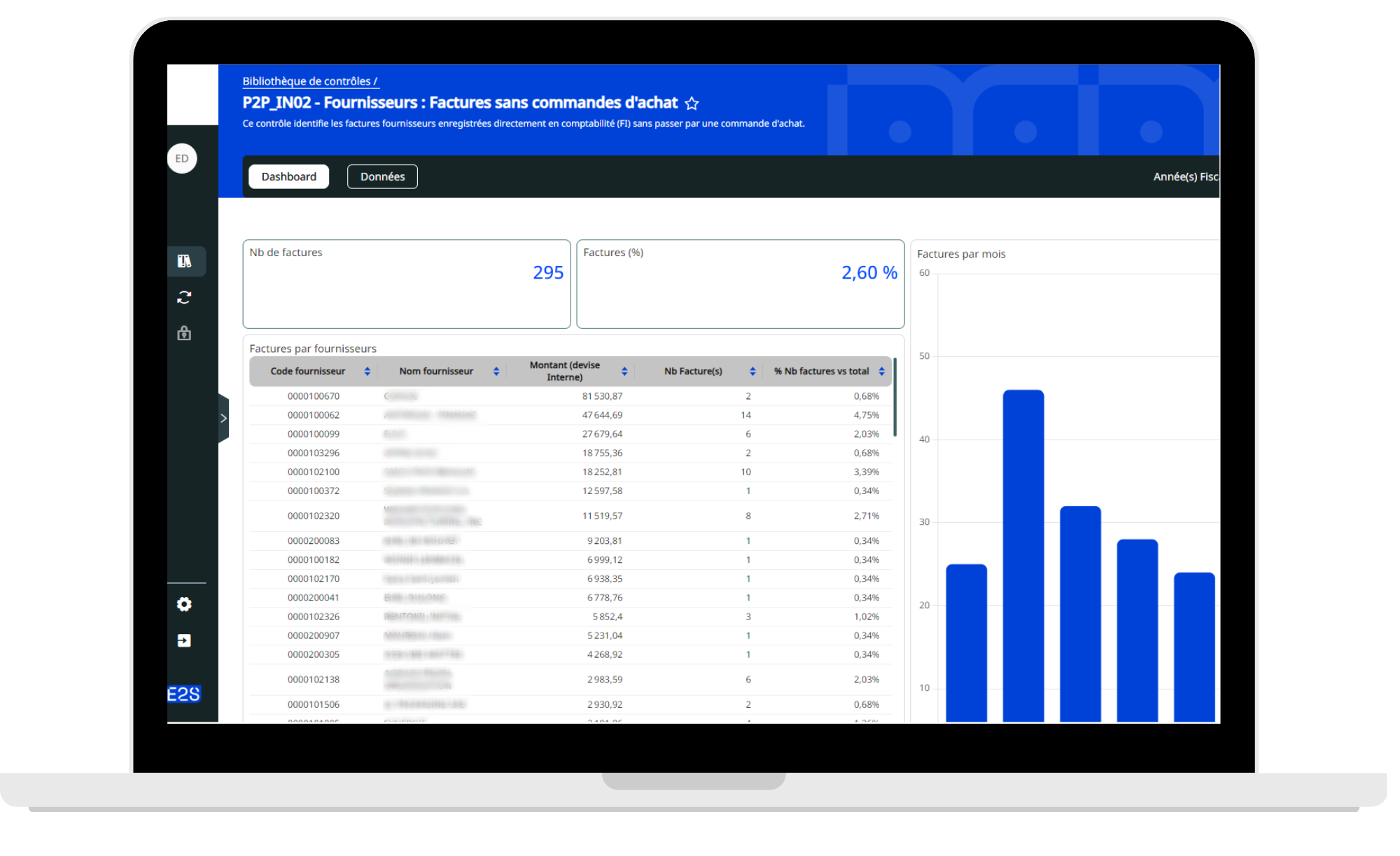Click the Année(s) Fiscale filter label
The width and height of the screenshot is (1400, 856).
[1185, 176]
